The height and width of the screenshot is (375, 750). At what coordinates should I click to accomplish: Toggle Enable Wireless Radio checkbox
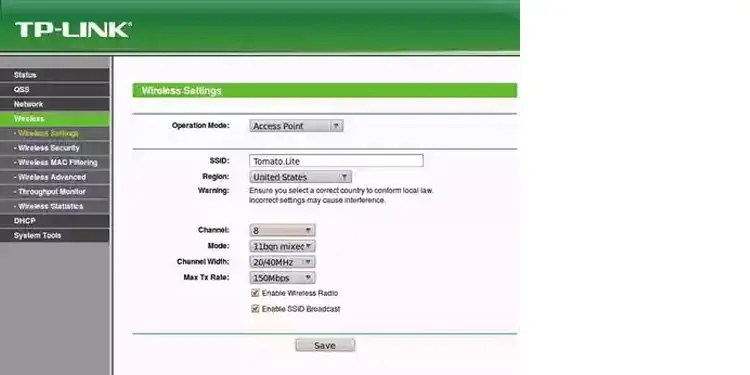[x=255, y=293]
